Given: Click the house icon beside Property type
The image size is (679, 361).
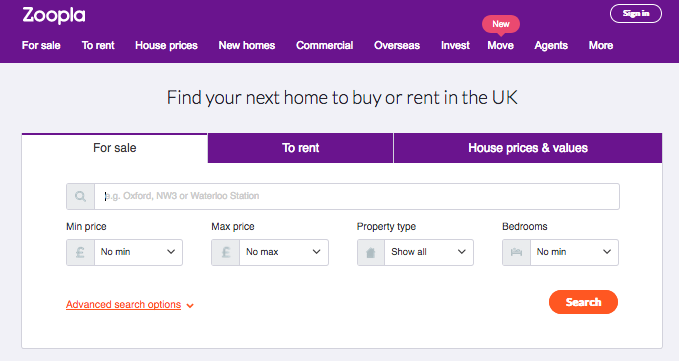Looking at the screenshot, I should pos(371,252).
